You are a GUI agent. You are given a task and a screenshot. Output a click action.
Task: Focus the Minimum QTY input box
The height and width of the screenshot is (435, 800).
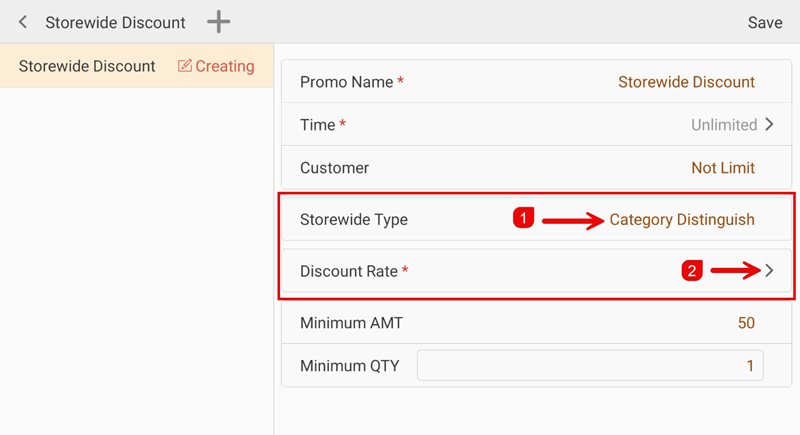point(590,366)
